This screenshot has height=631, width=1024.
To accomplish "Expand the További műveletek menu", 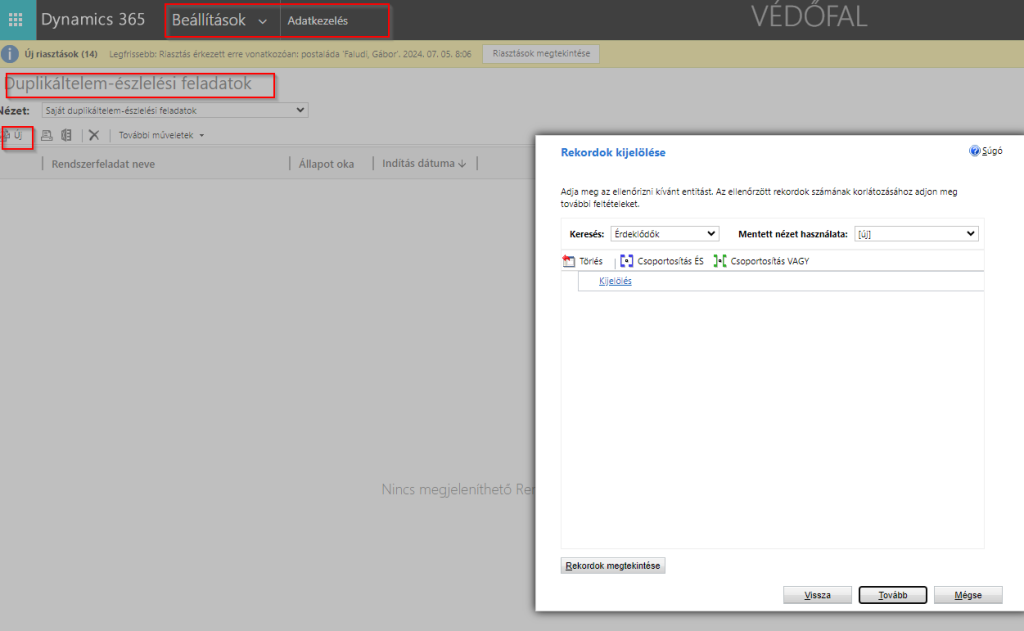I will pos(161,135).
